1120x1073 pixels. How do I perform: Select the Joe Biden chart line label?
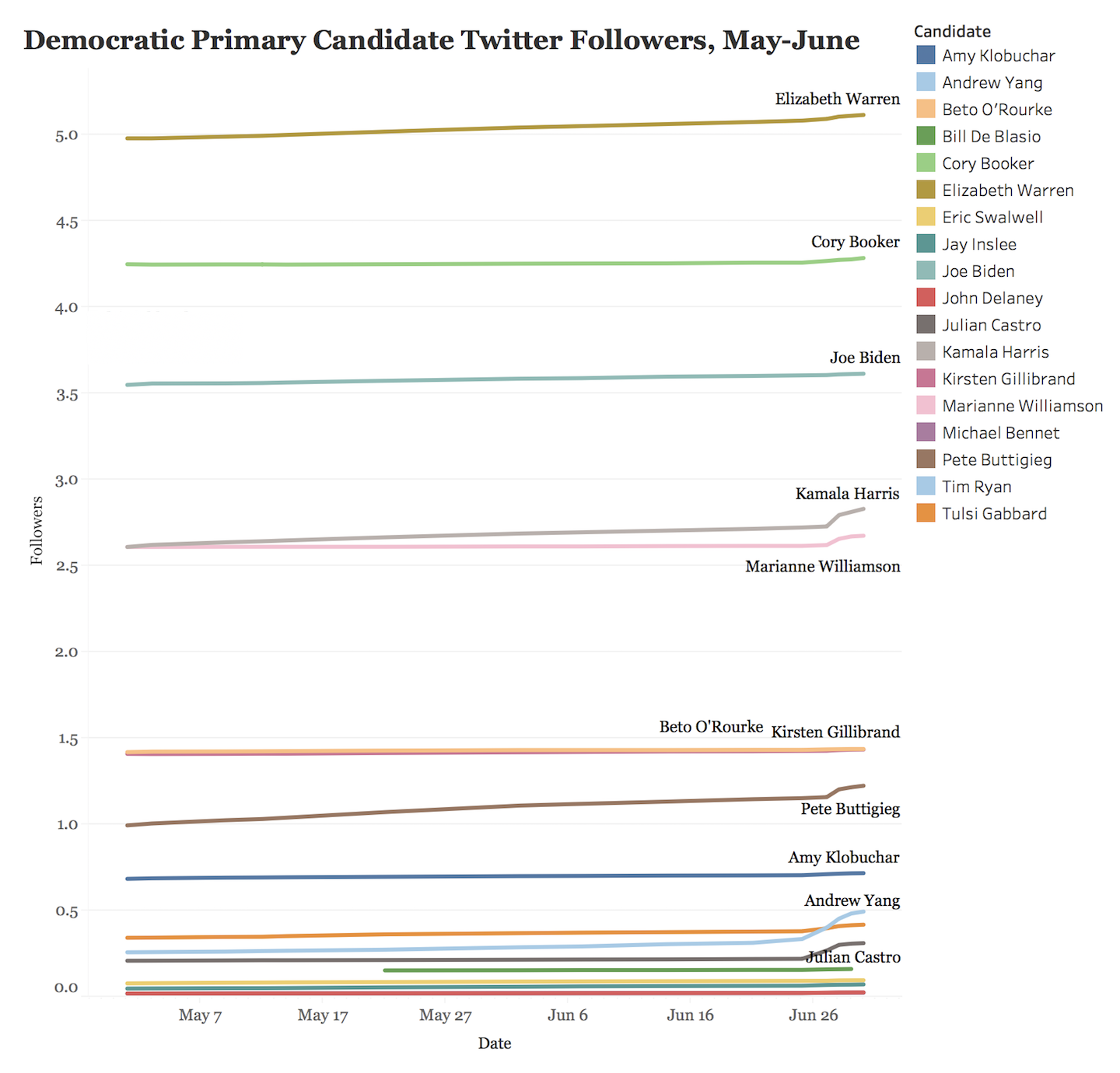[x=864, y=358]
